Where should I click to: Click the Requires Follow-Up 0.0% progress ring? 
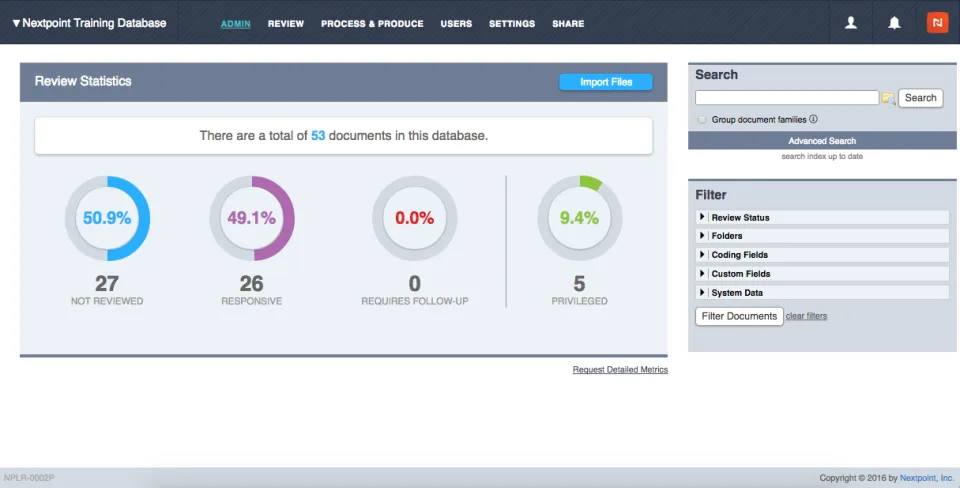(414, 218)
